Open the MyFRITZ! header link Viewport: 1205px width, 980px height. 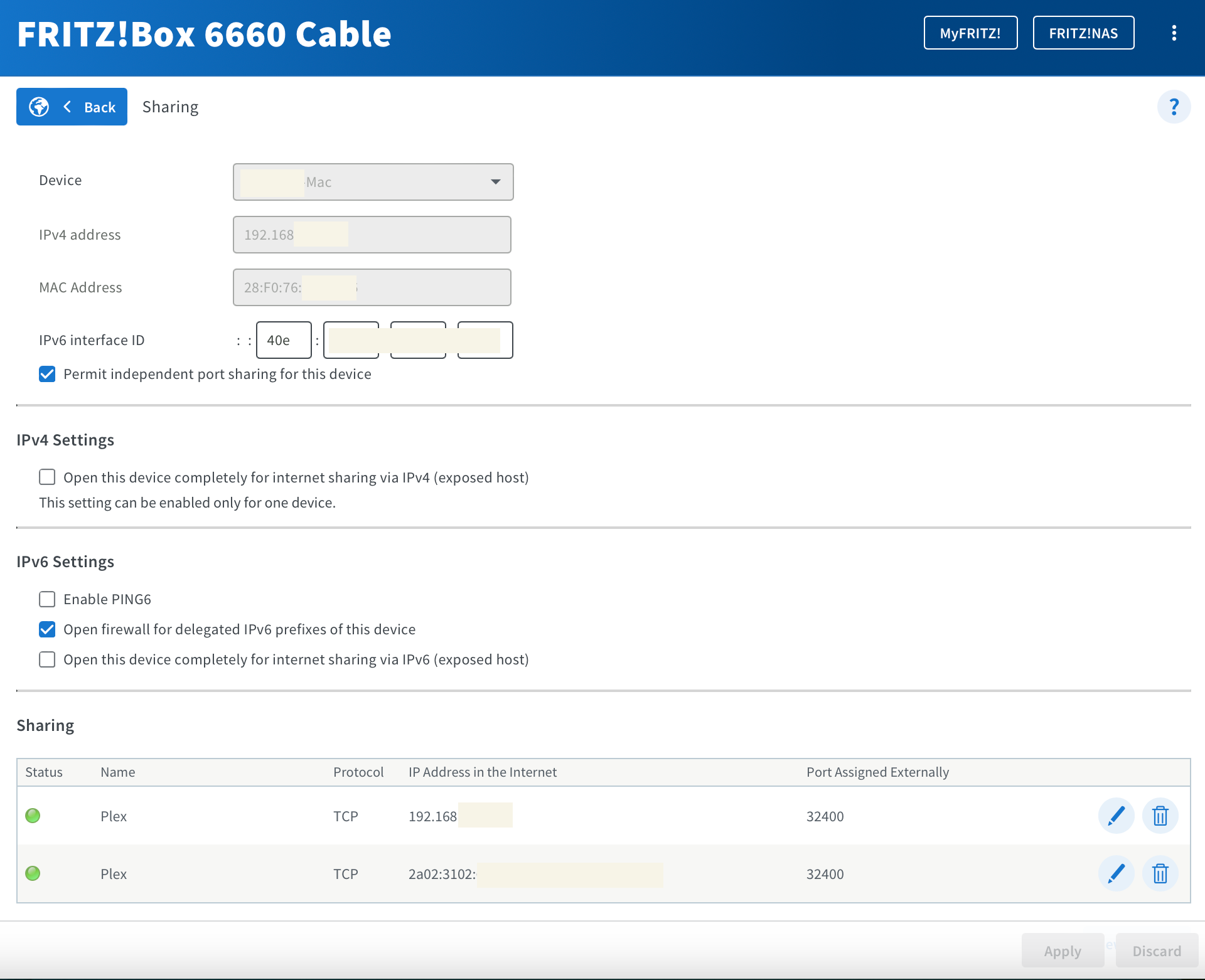point(970,33)
